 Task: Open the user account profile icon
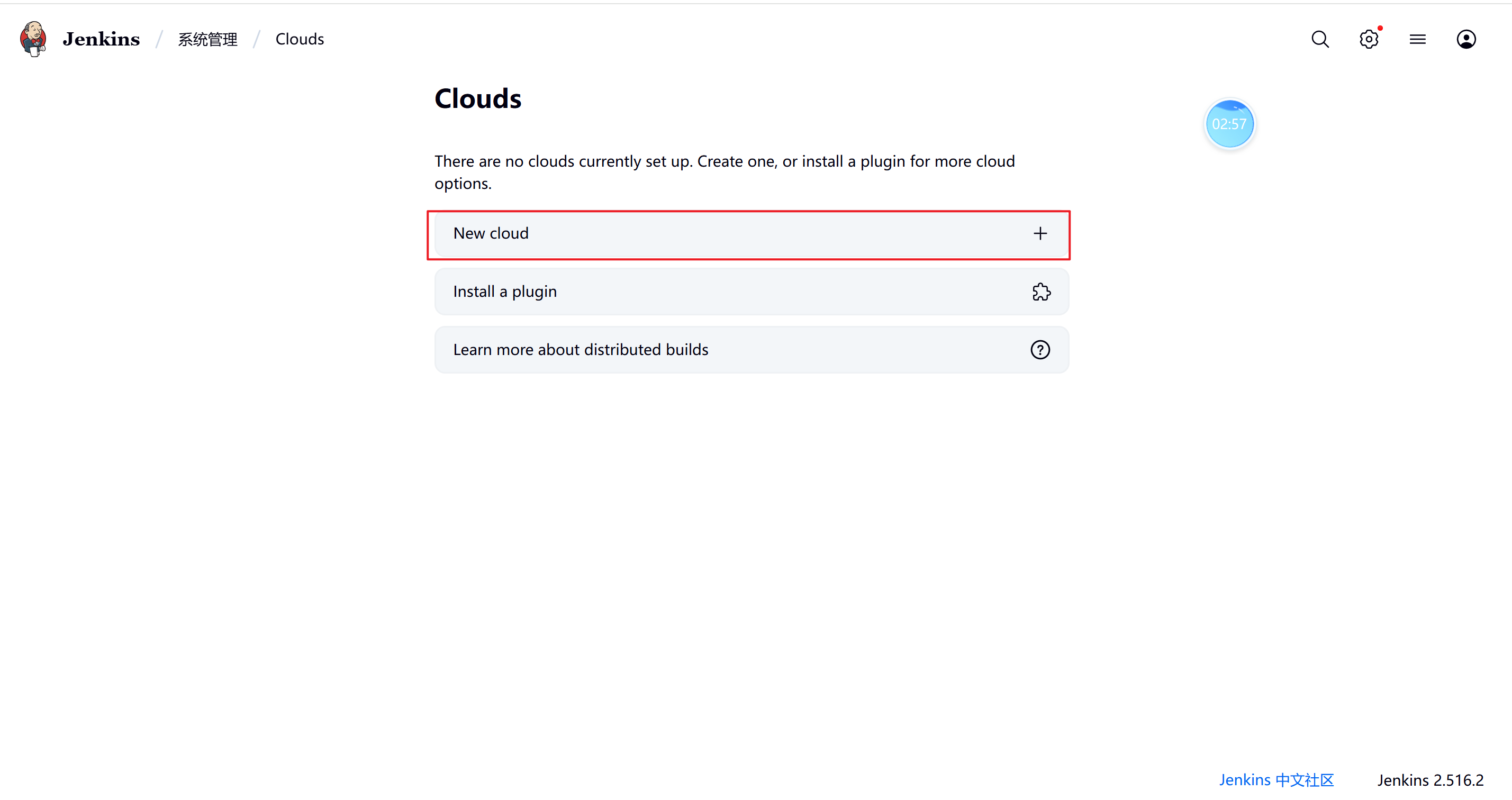click(1466, 39)
